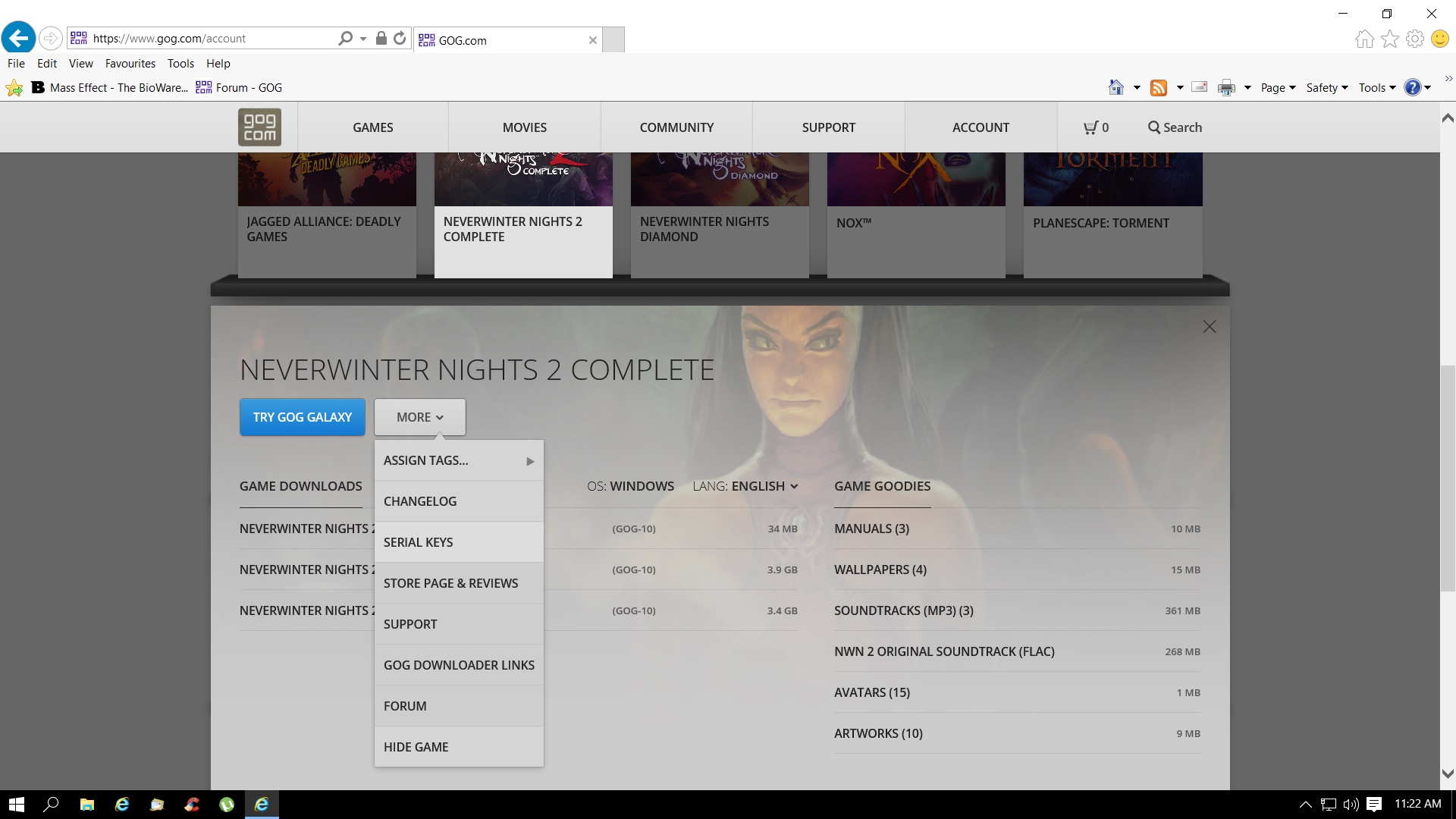Click the TRY GOG GALAXY button
The width and height of the screenshot is (1456, 819).
pos(303,417)
